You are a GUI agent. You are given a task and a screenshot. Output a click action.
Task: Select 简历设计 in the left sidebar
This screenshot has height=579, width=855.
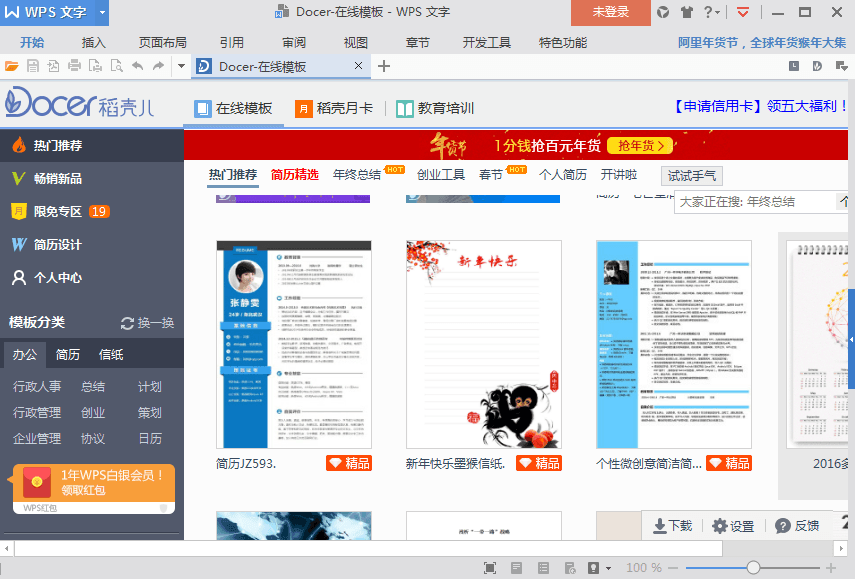click(92, 244)
